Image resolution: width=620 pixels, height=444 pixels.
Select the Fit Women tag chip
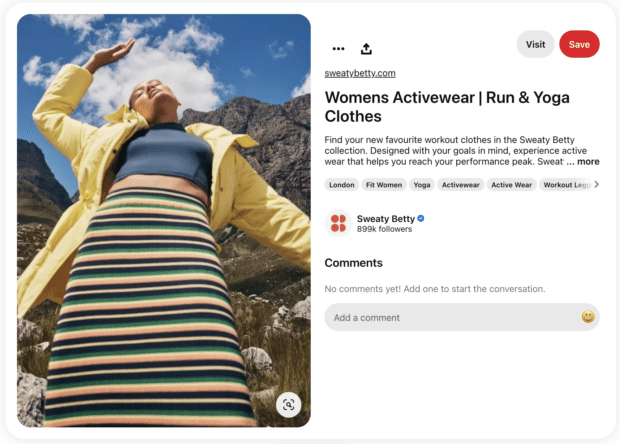click(384, 185)
